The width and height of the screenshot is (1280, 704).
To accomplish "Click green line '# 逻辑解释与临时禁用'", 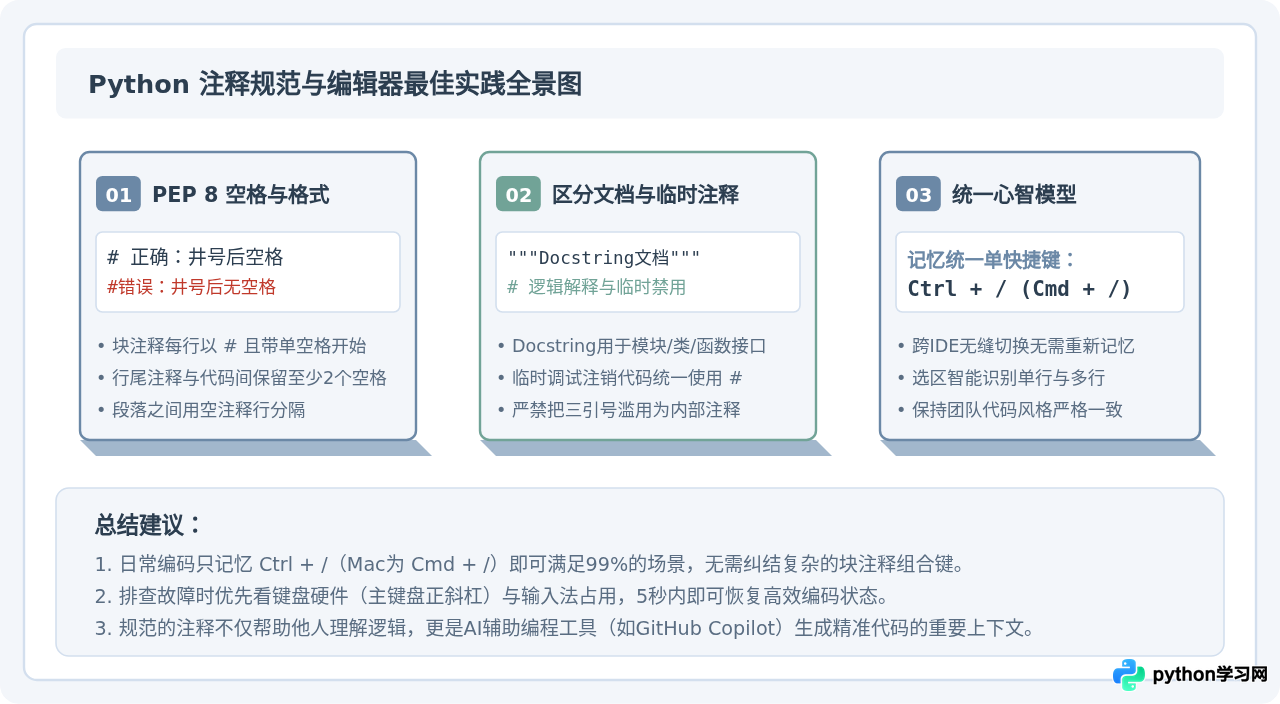I will pyautogui.click(x=596, y=287).
